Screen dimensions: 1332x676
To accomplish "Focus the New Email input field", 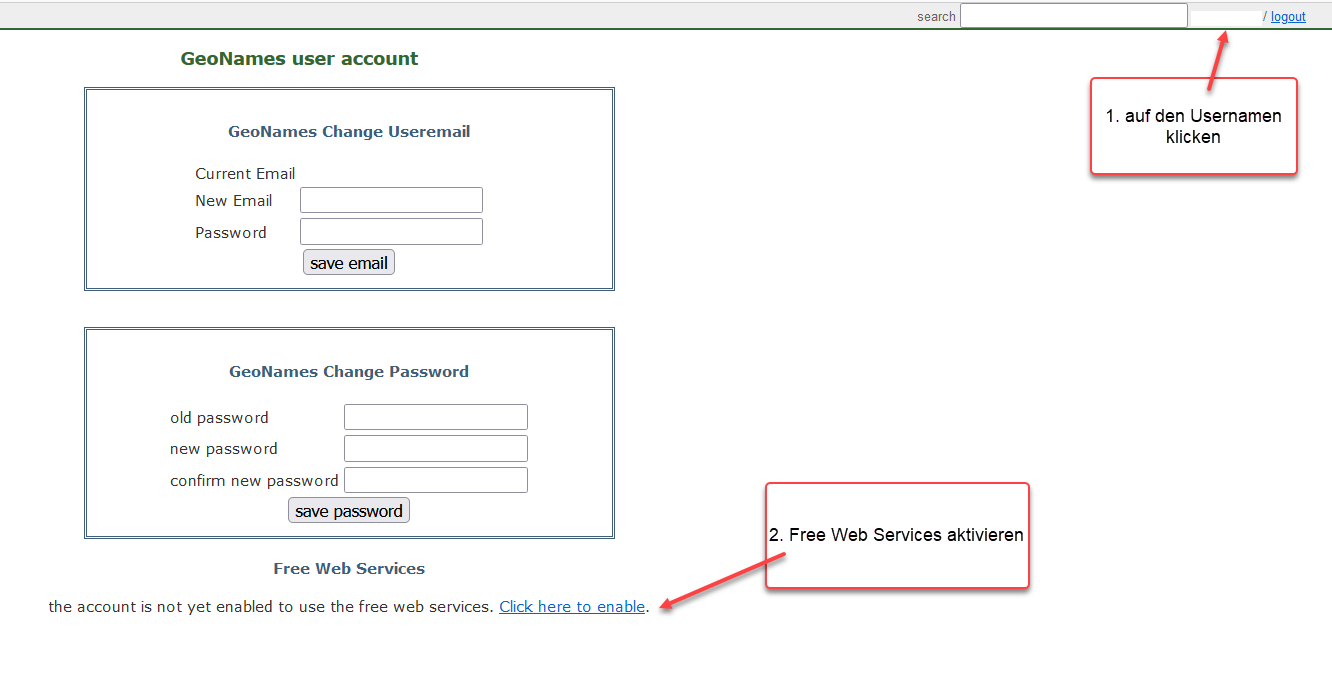I will pyautogui.click(x=391, y=200).
